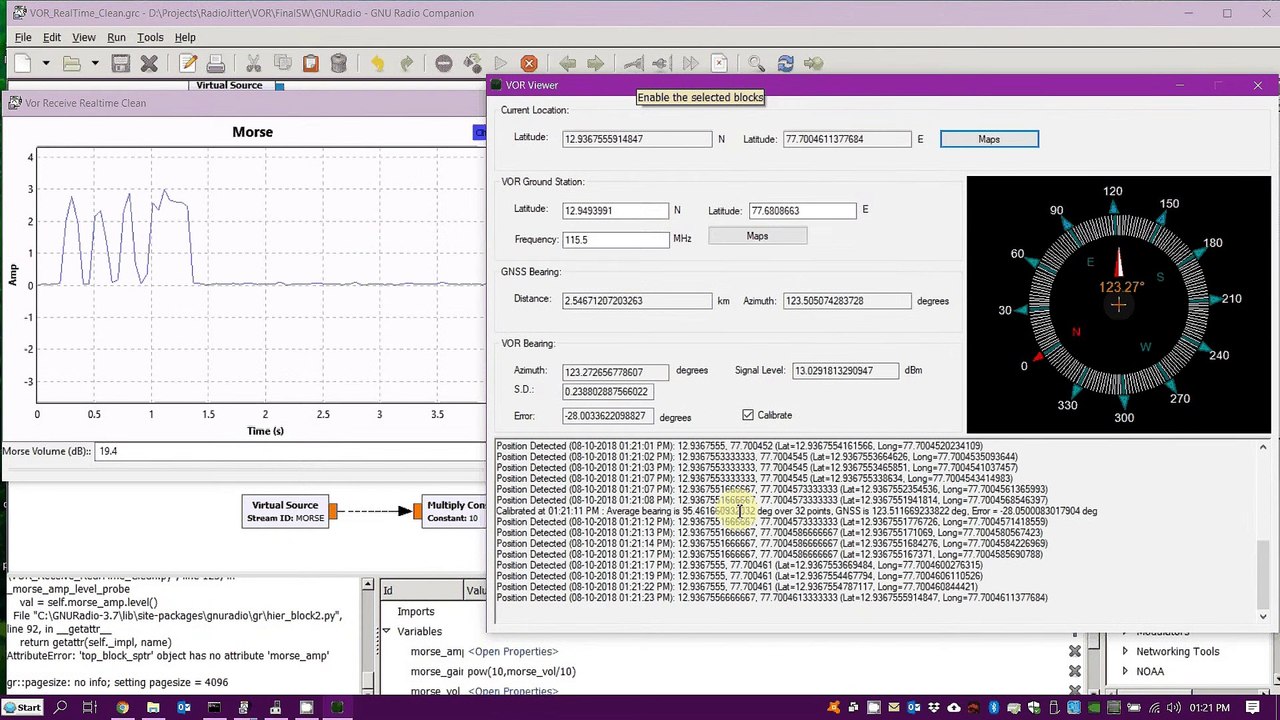
Task: Click the Enable block plug icon
Action: pos(633,63)
